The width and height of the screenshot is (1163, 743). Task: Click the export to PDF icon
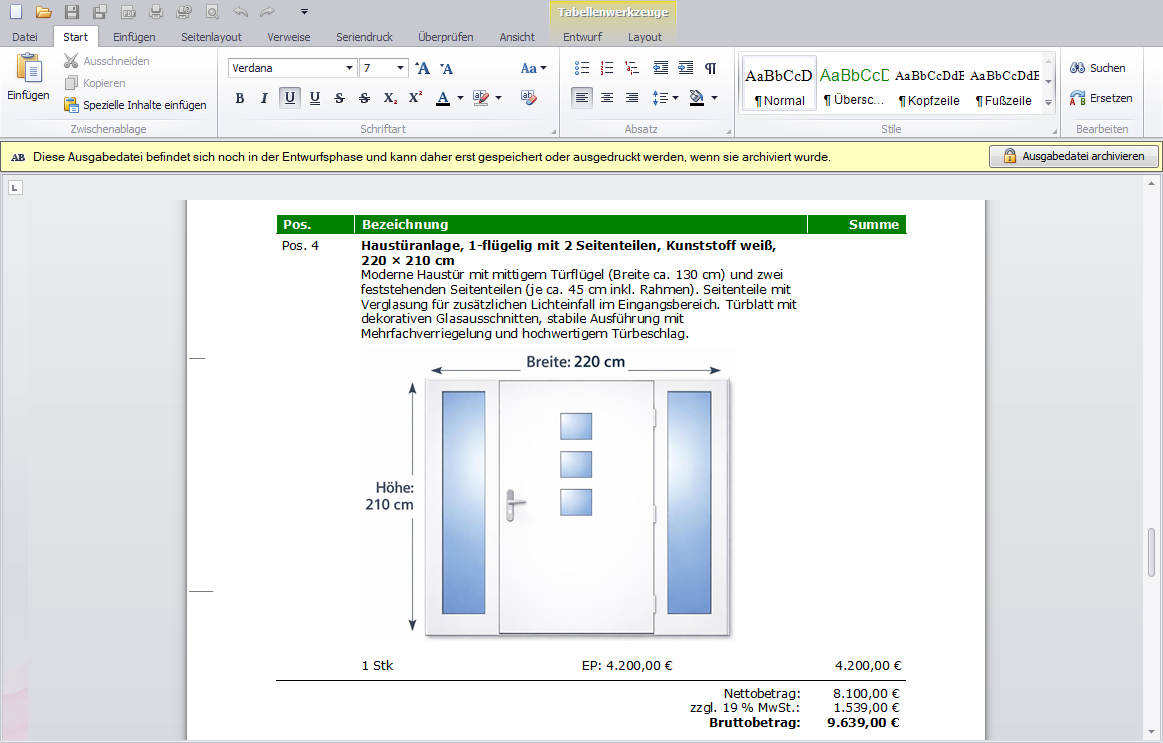tap(128, 12)
